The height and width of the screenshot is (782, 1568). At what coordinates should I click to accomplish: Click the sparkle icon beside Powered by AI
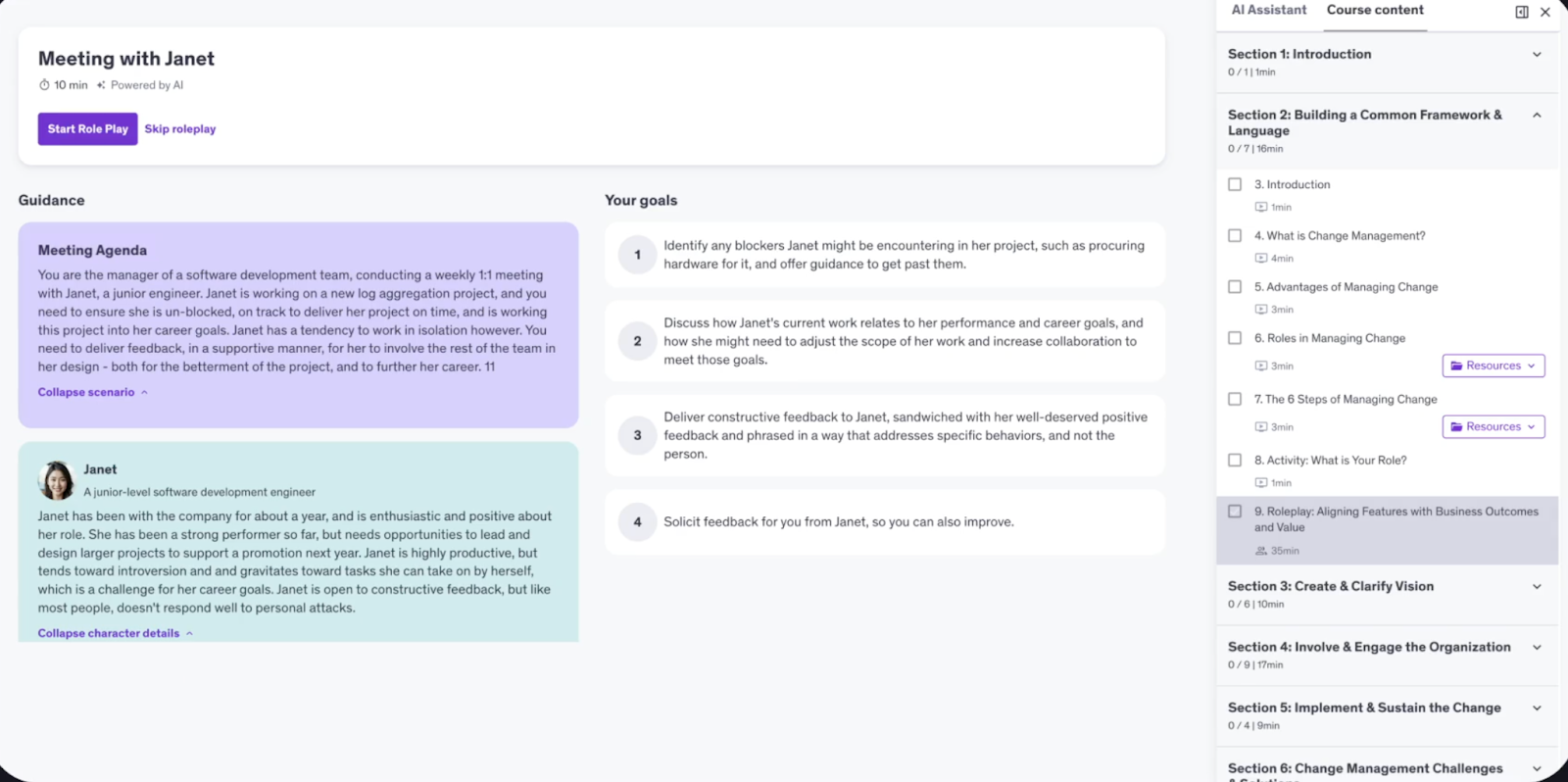101,85
